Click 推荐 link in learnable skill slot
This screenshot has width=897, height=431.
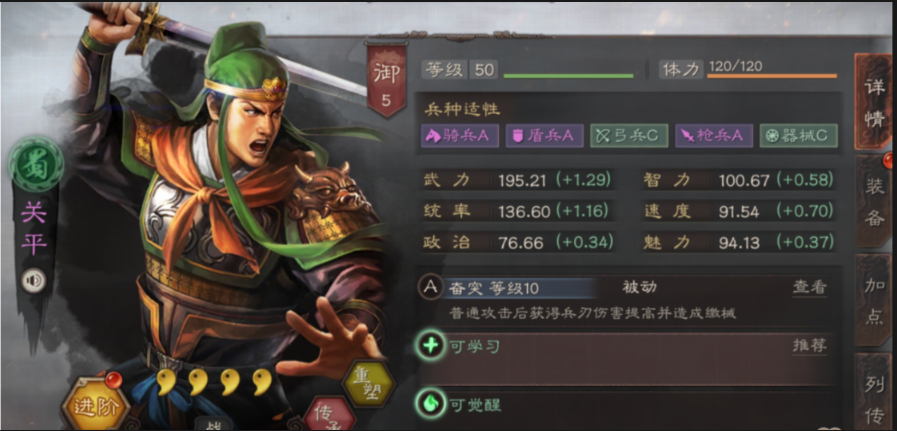(x=809, y=345)
